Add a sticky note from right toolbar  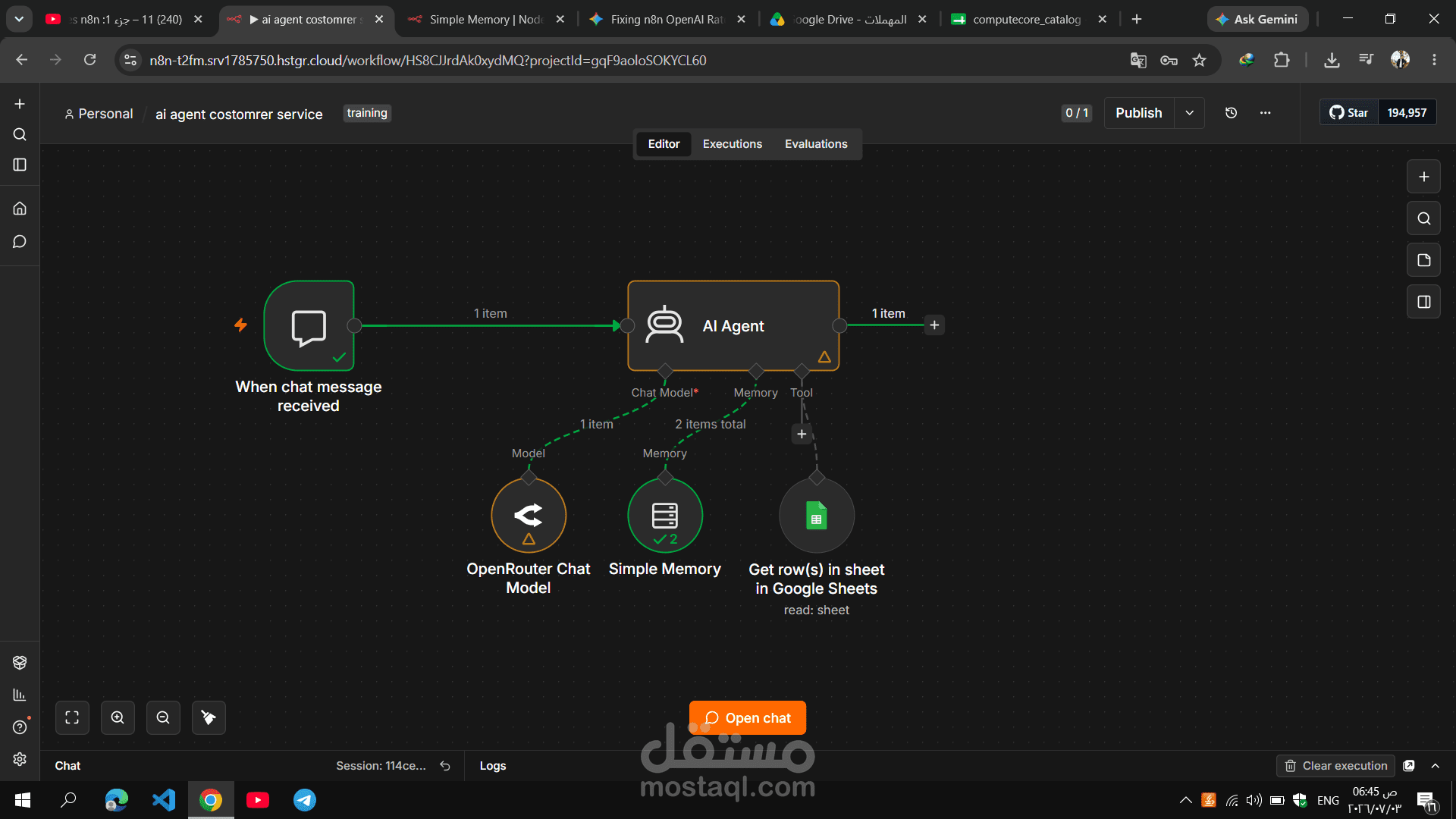[1423, 260]
